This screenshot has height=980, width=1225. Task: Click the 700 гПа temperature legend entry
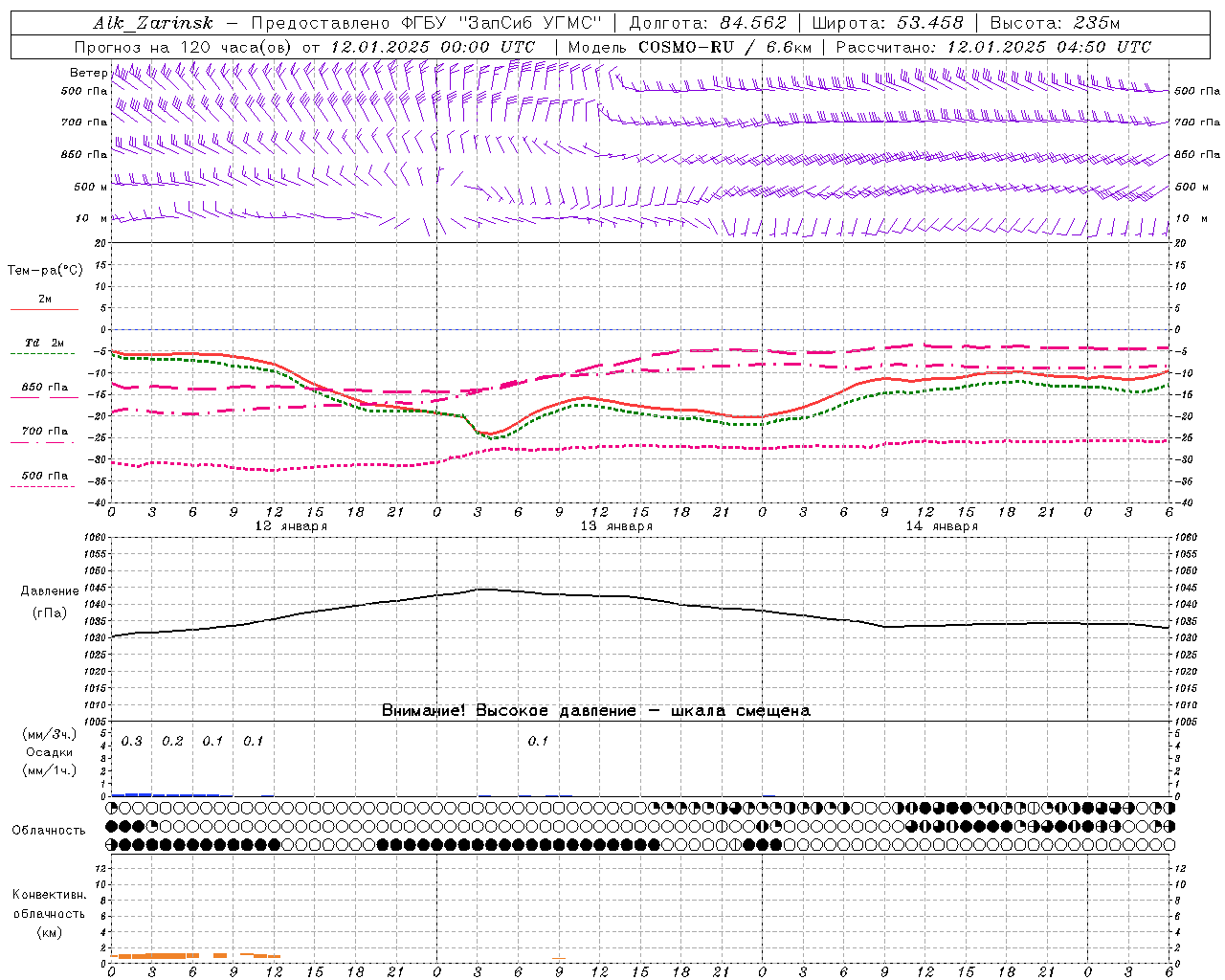44,432
